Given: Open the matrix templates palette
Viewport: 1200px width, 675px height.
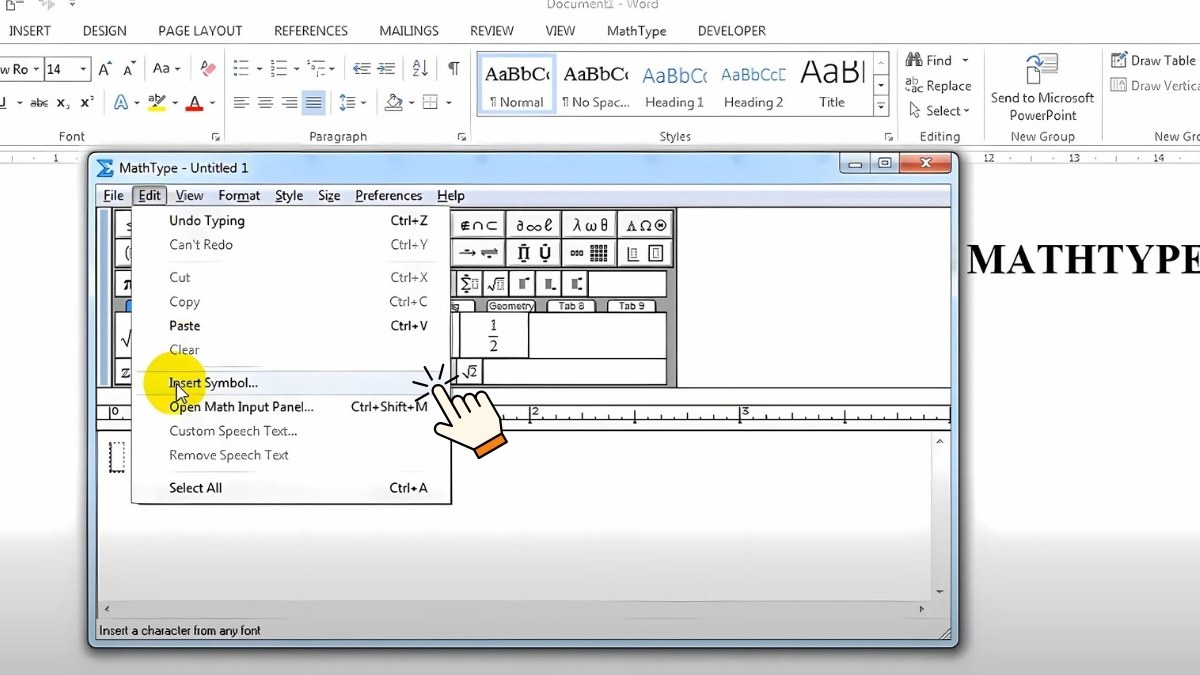Looking at the screenshot, I should 589,253.
